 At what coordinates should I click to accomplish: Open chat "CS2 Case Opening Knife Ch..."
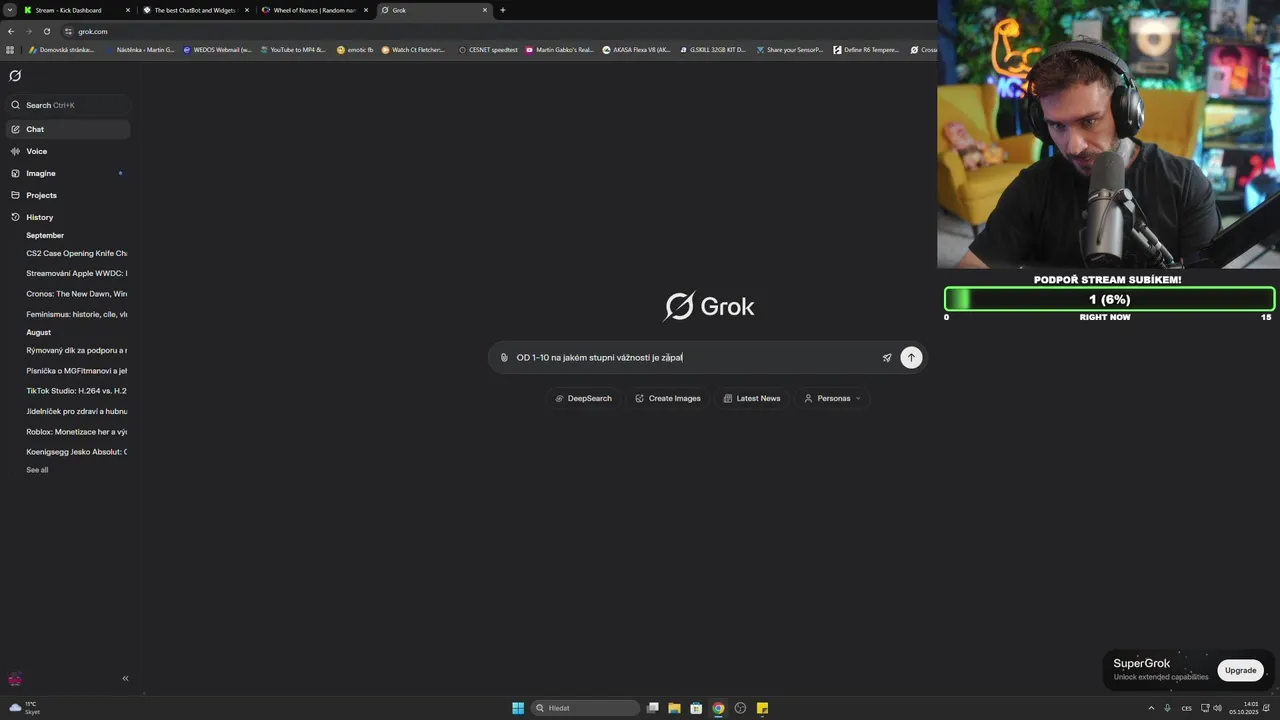[76, 253]
